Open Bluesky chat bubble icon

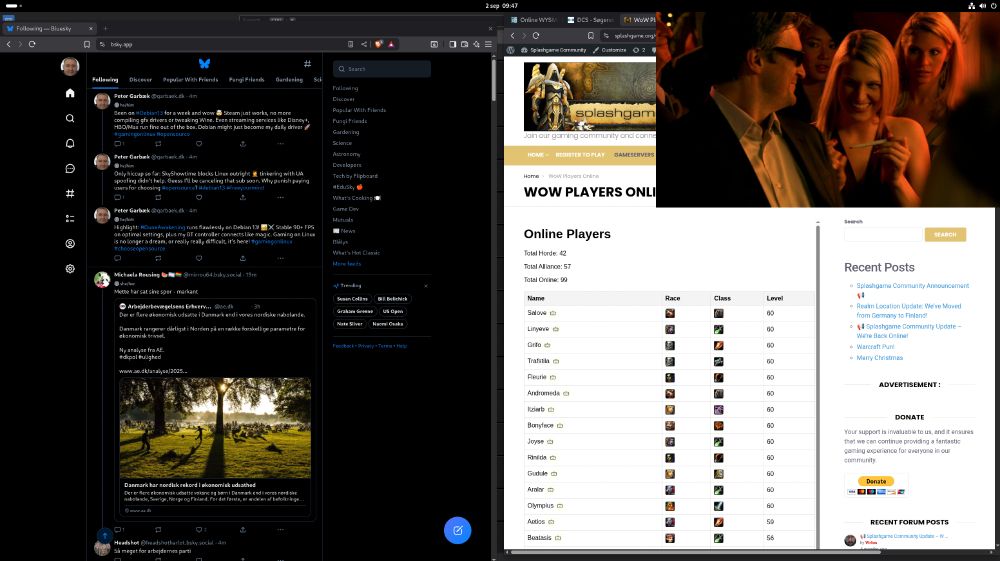click(70, 168)
